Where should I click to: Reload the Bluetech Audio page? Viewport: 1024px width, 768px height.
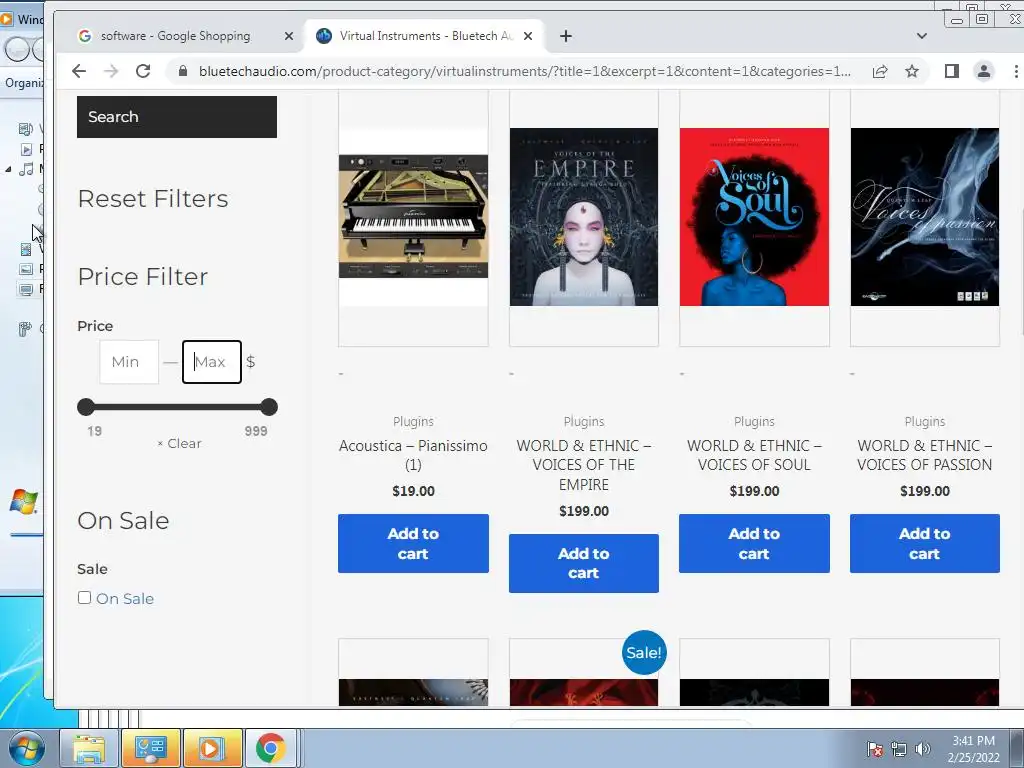coord(143,71)
